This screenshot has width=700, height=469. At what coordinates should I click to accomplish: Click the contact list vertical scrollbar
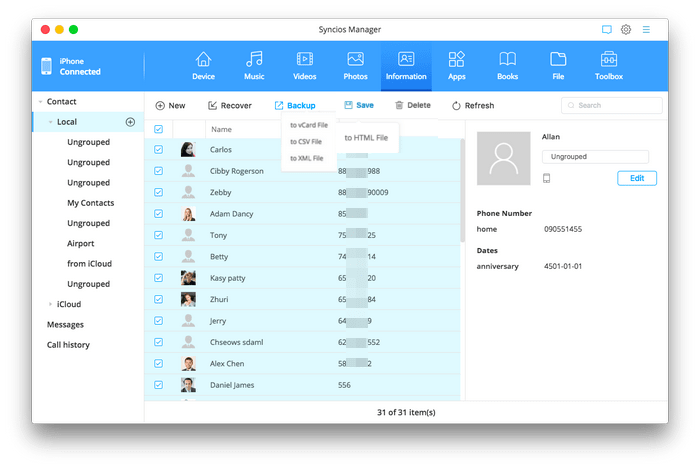[462, 191]
